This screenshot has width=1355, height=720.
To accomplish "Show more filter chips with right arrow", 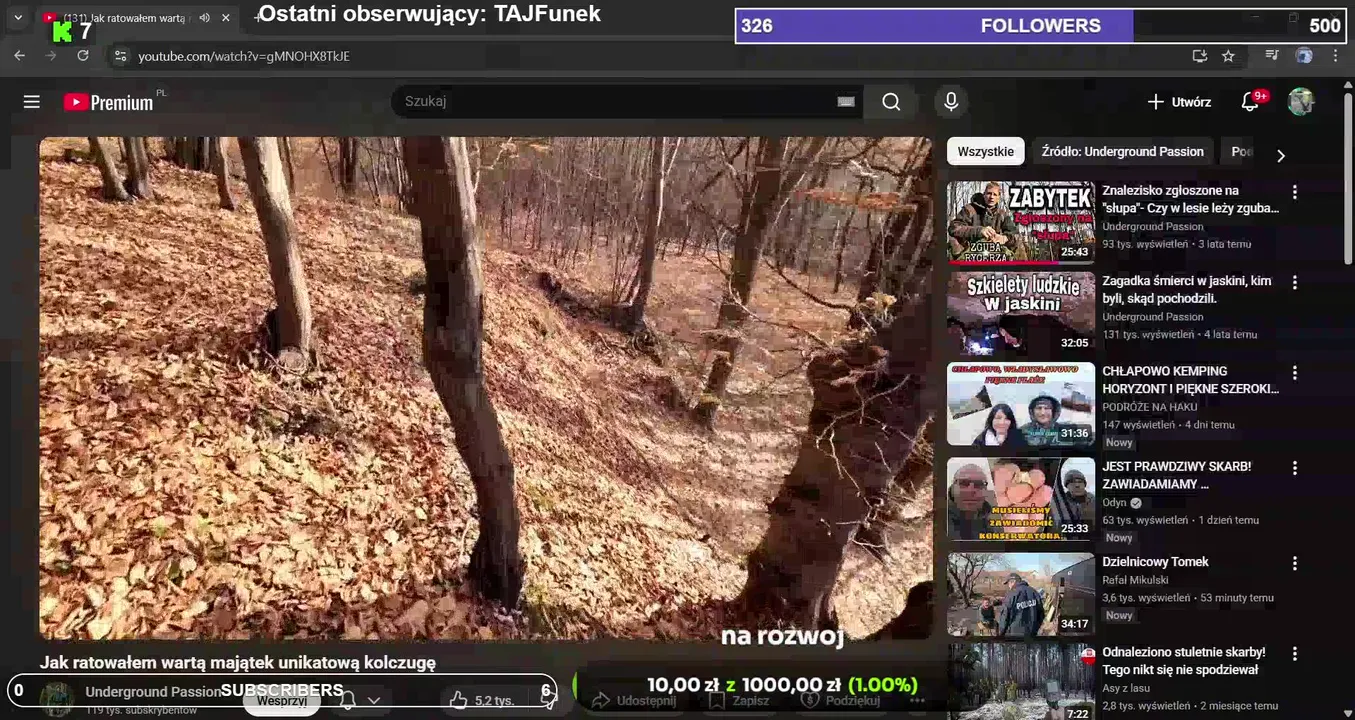I will [x=1280, y=155].
